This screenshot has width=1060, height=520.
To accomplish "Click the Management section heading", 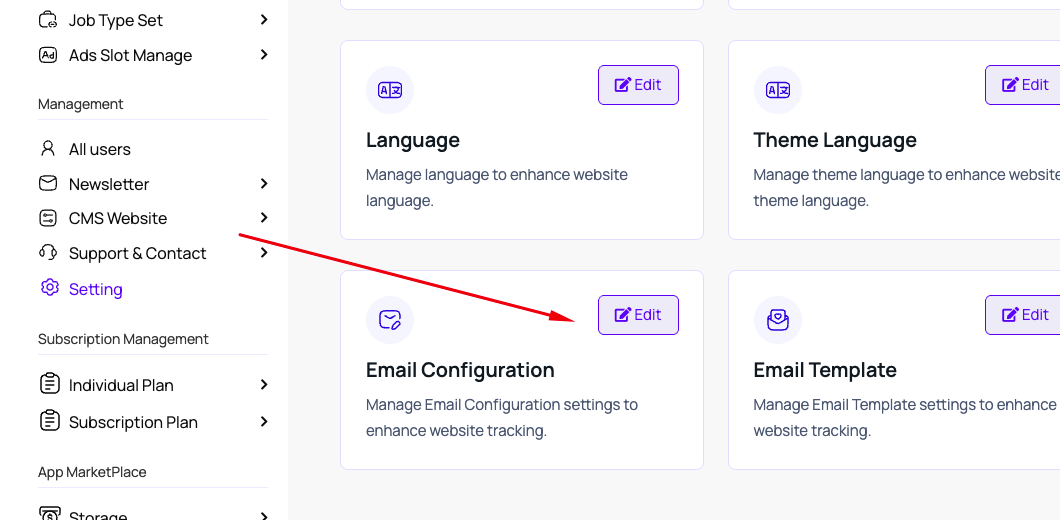I will click(x=80, y=104).
